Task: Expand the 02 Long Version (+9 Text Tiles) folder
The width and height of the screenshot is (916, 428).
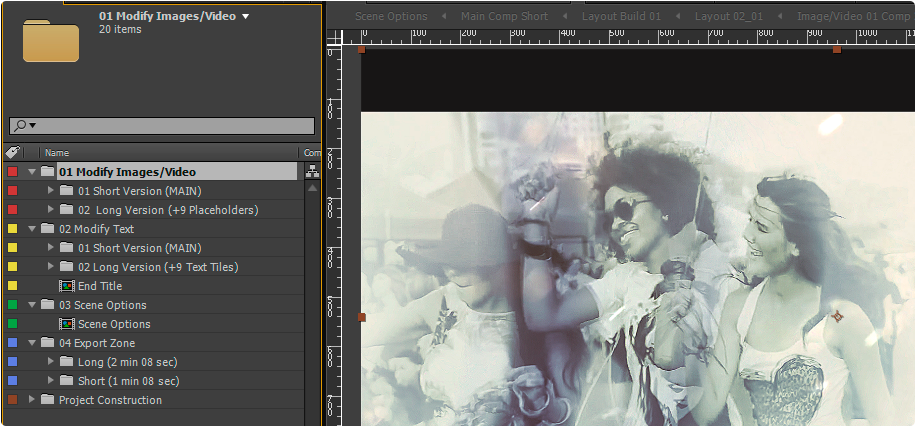Action: [51, 267]
